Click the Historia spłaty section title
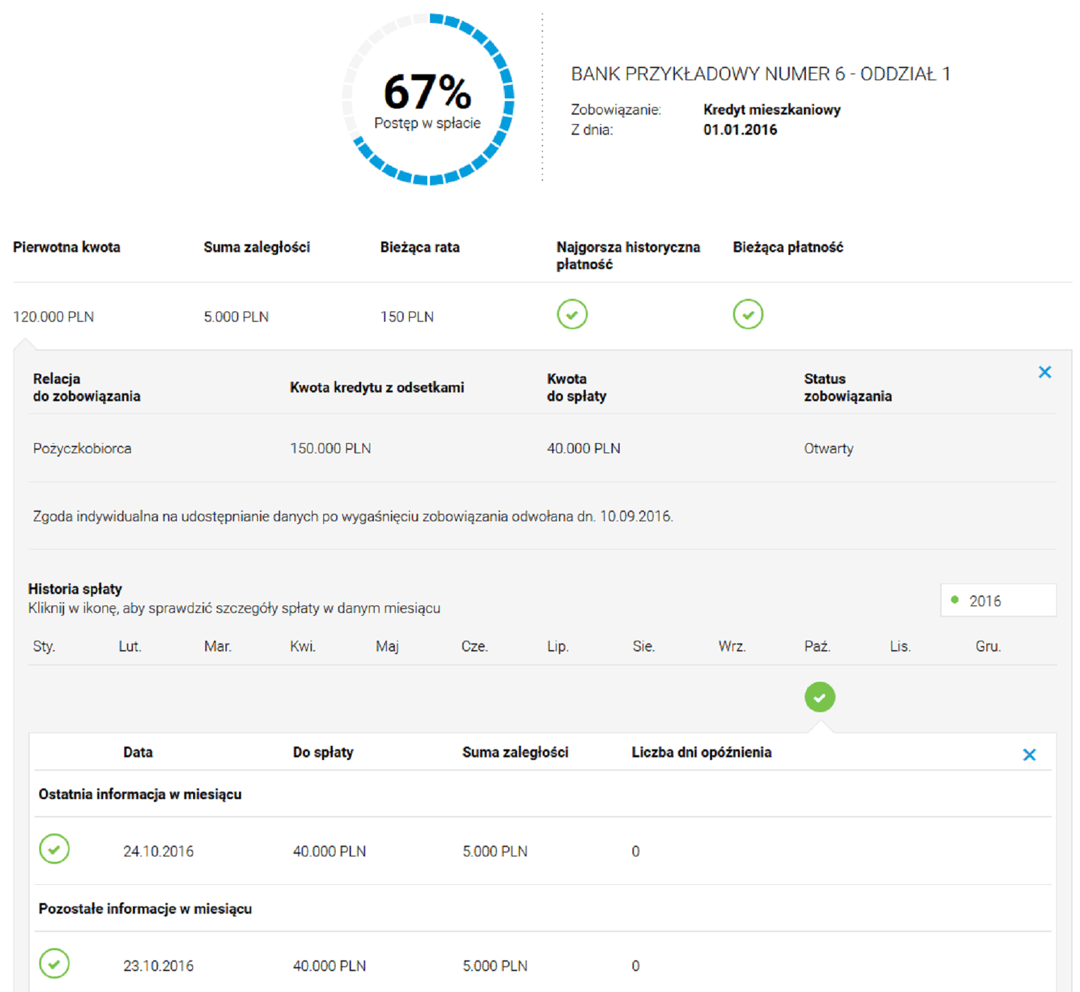 pos(75,589)
